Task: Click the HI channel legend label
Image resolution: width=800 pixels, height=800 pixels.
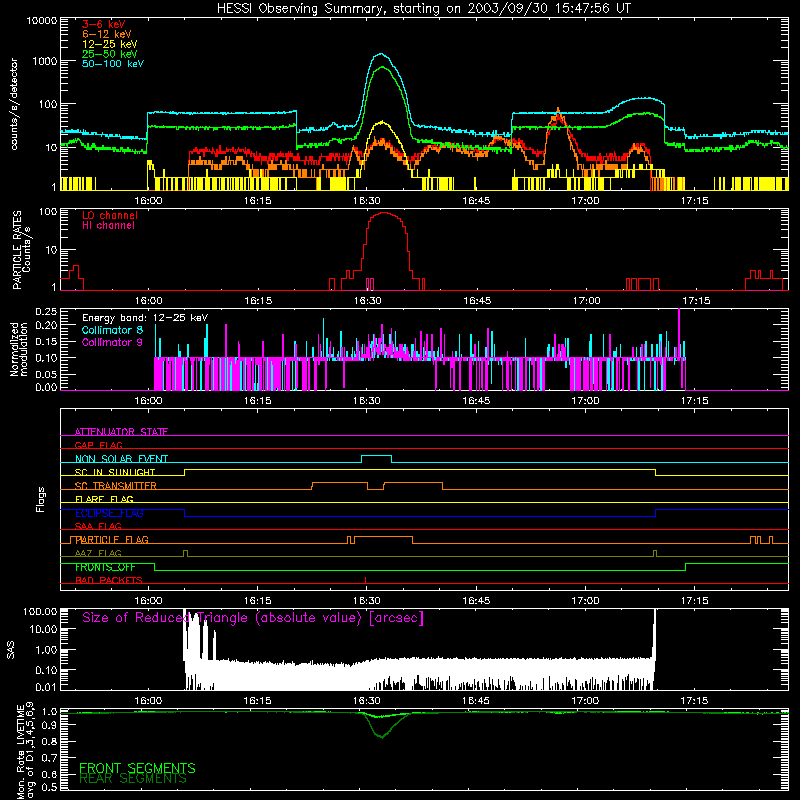Action: click(x=108, y=226)
